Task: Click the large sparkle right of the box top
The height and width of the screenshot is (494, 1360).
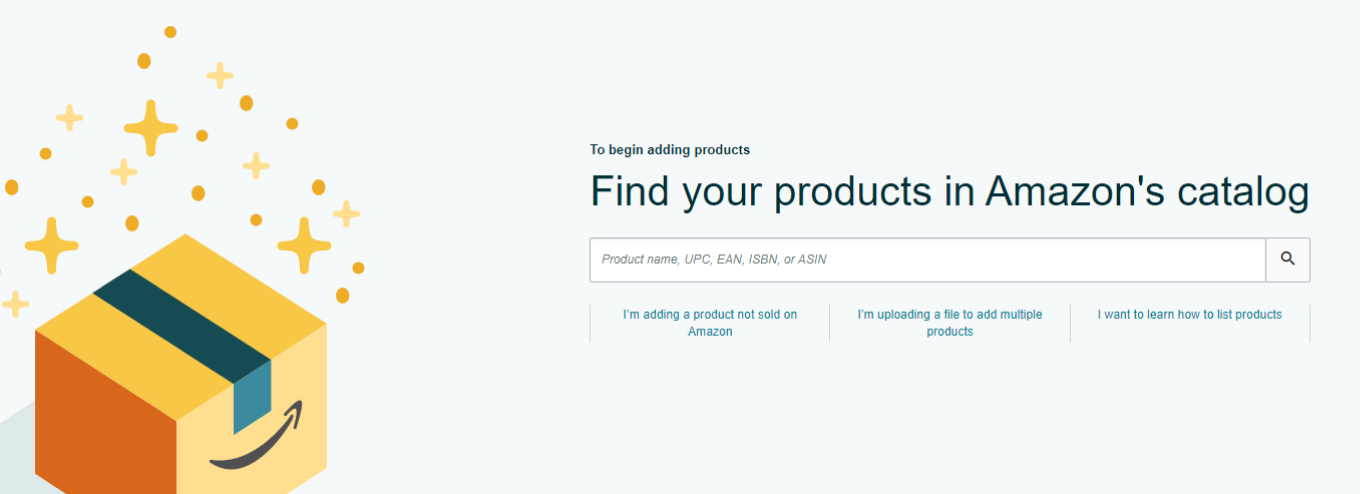Action: pos(304,245)
